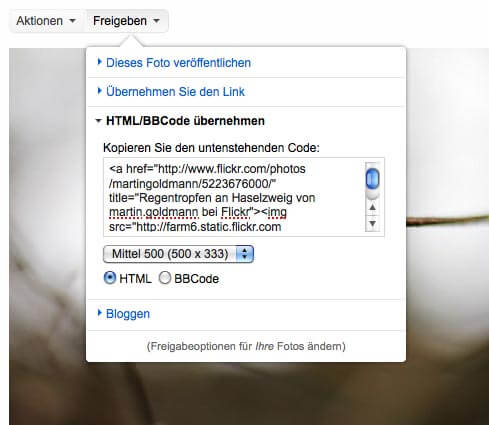Open the Freigeben dropdown menu
Image resolution: width=489 pixels, height=425 pixels.
tap(126, 21)
